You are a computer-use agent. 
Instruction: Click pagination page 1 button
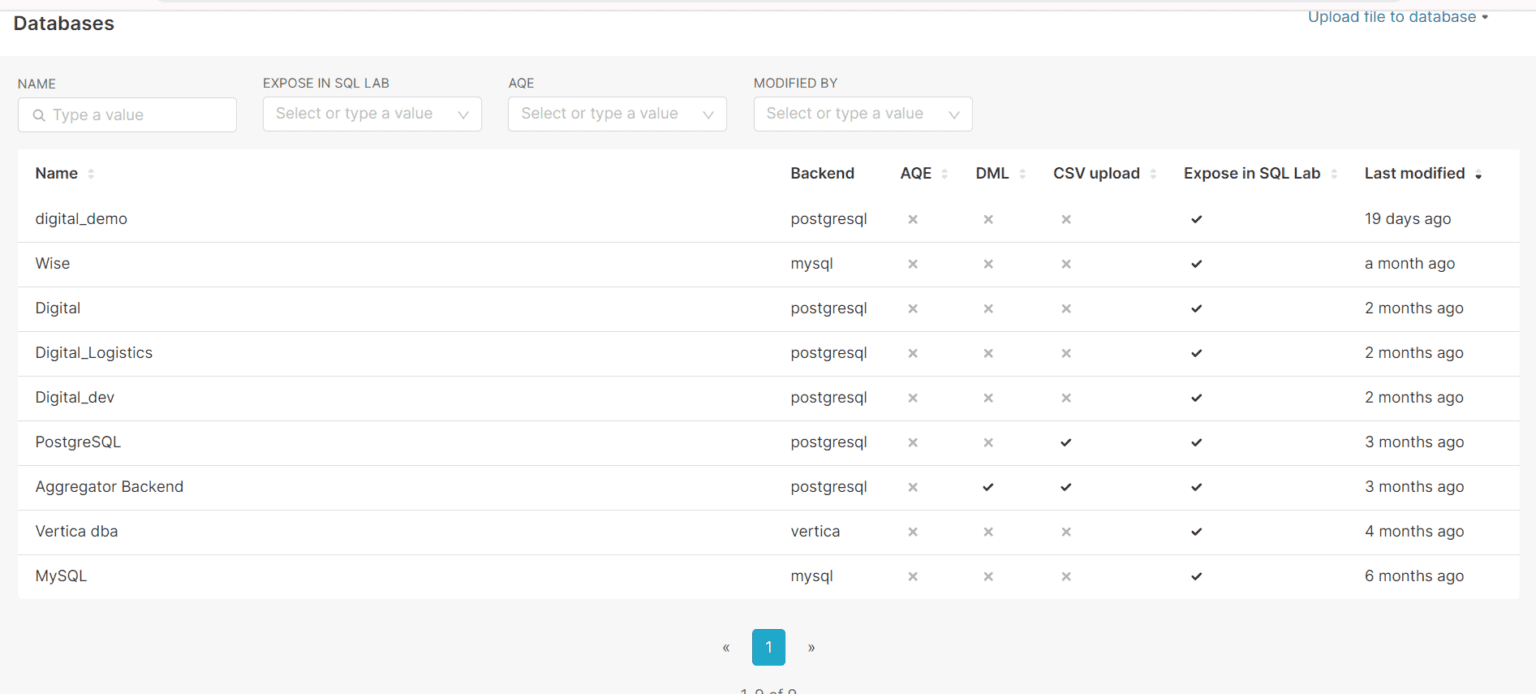click(x=768, y=647)
